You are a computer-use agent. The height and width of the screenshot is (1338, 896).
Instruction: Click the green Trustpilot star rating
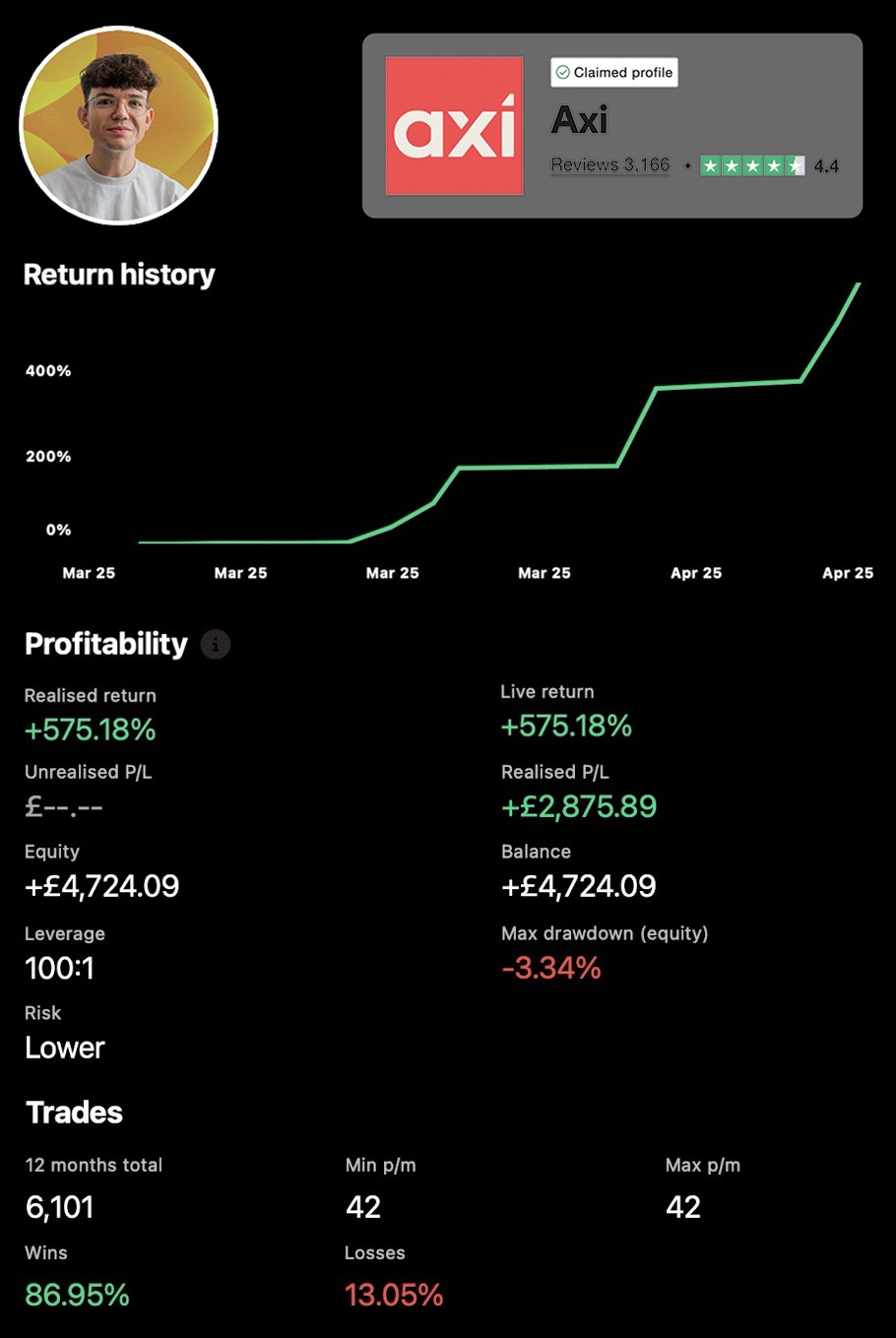(752, 165)
